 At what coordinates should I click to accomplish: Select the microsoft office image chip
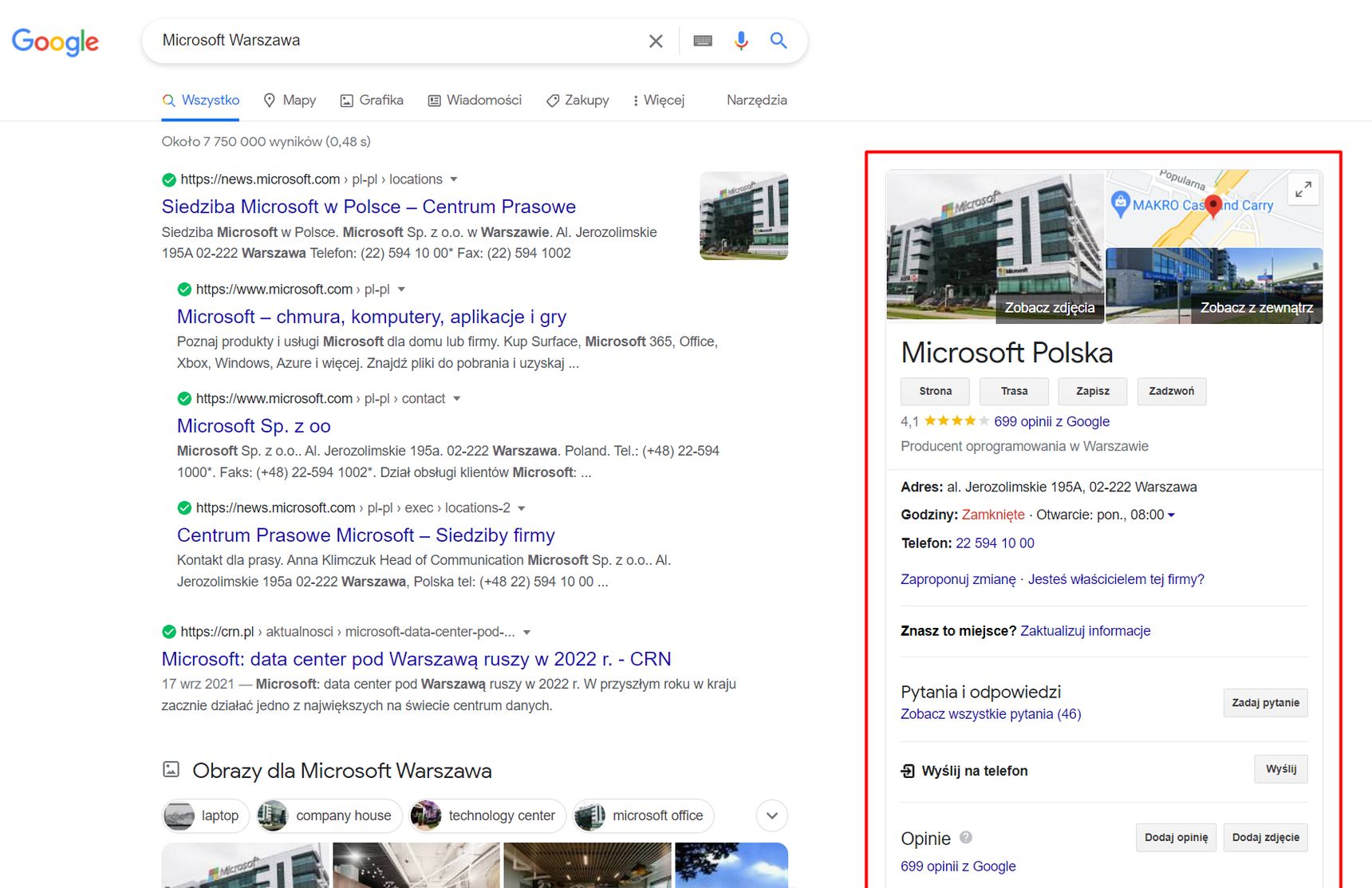(x=643, y=815)
